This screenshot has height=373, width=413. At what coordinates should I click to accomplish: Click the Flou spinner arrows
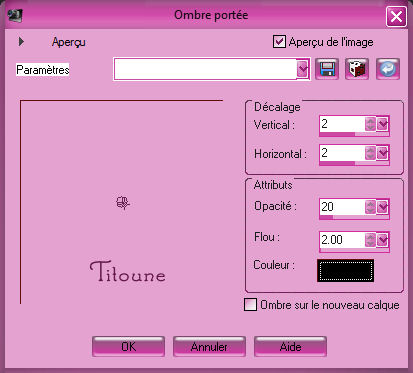click(x=370, y=239)
